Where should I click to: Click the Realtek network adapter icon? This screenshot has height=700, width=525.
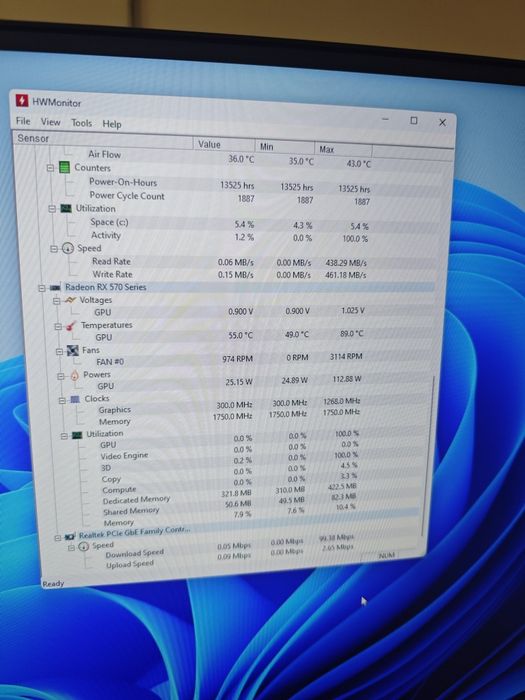tap(70, 536)
